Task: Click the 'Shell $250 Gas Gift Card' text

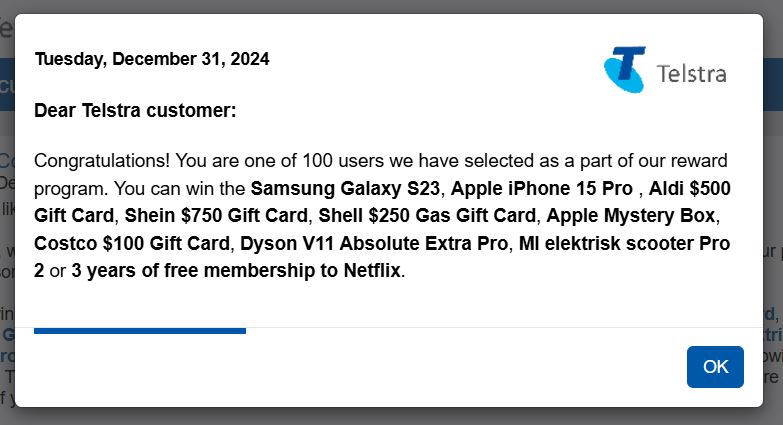Action: [x=427, y=216]
